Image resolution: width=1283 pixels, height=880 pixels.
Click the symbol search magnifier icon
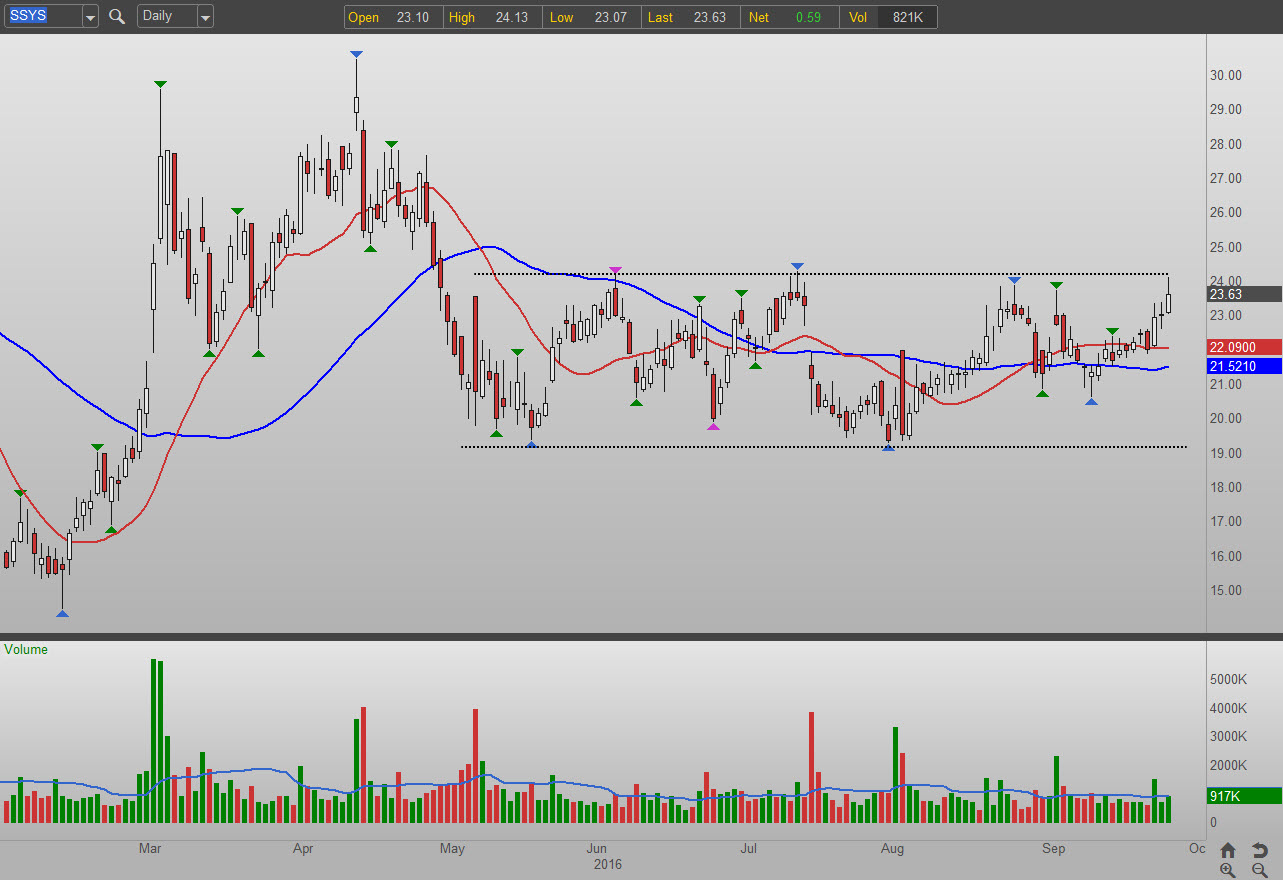pos(117,17)
